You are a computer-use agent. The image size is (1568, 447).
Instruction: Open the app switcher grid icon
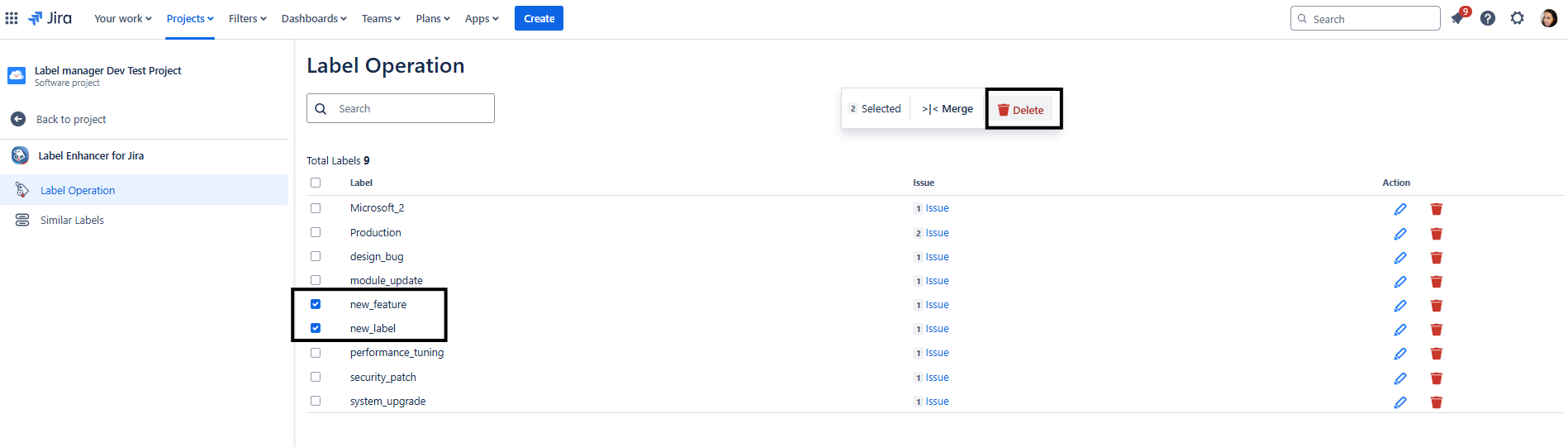(12, 18)
